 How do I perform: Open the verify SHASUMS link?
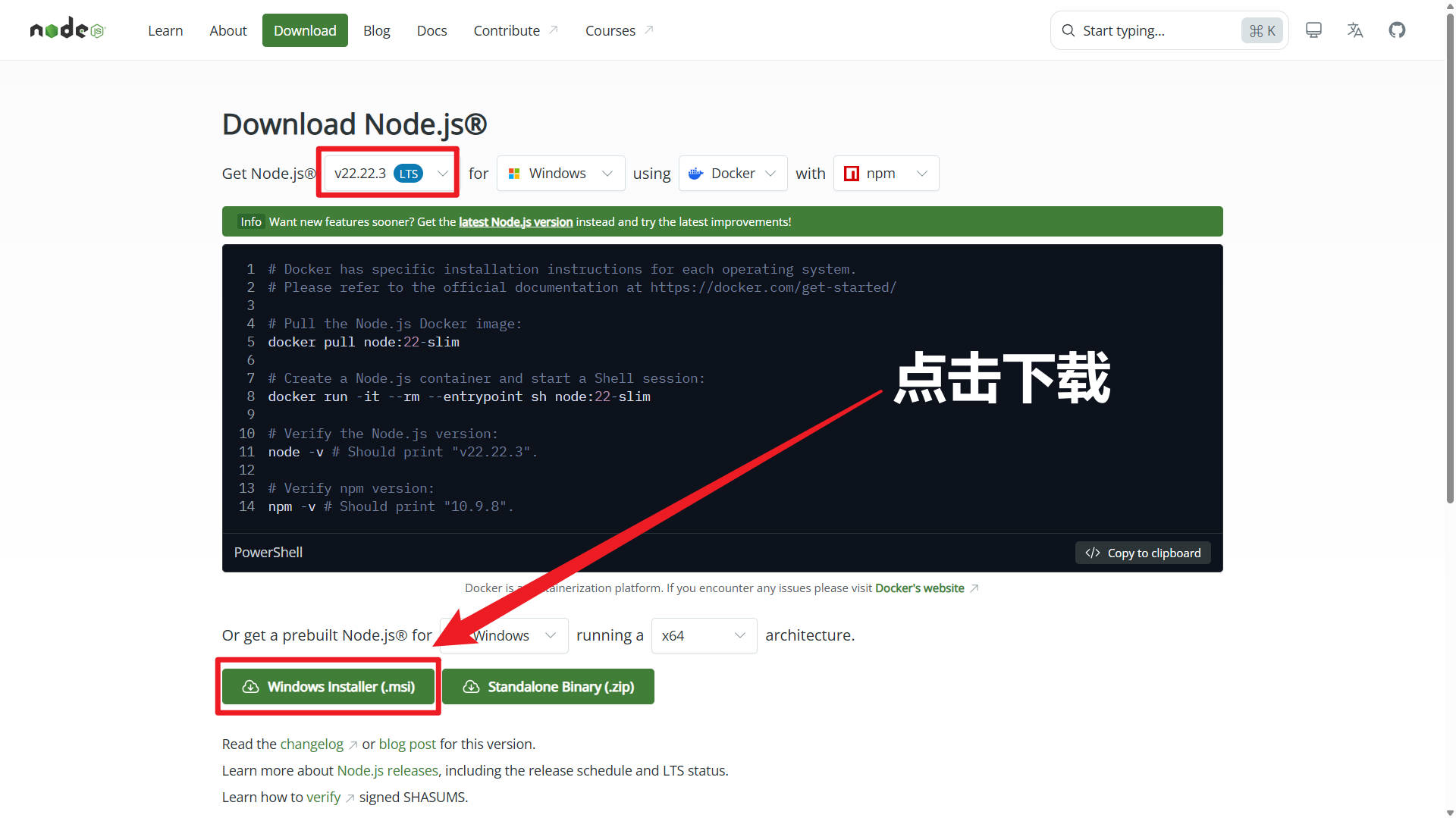pos(324,798)
